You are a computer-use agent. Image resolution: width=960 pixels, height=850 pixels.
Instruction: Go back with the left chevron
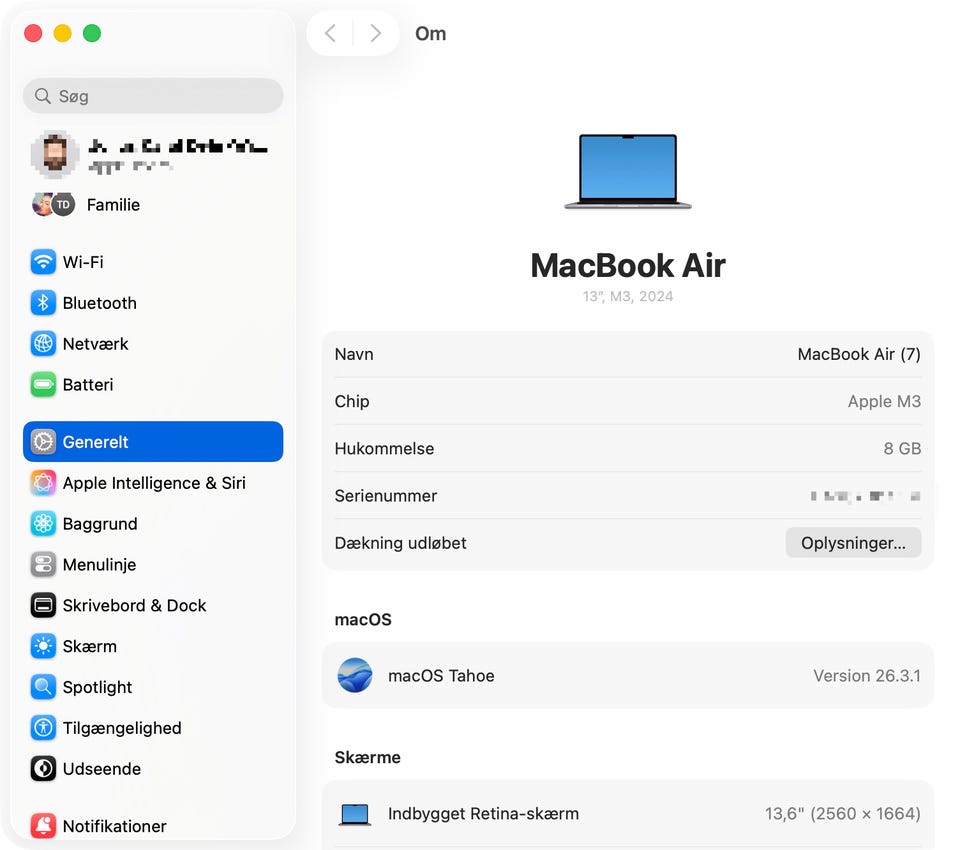[x=331, y=33]
